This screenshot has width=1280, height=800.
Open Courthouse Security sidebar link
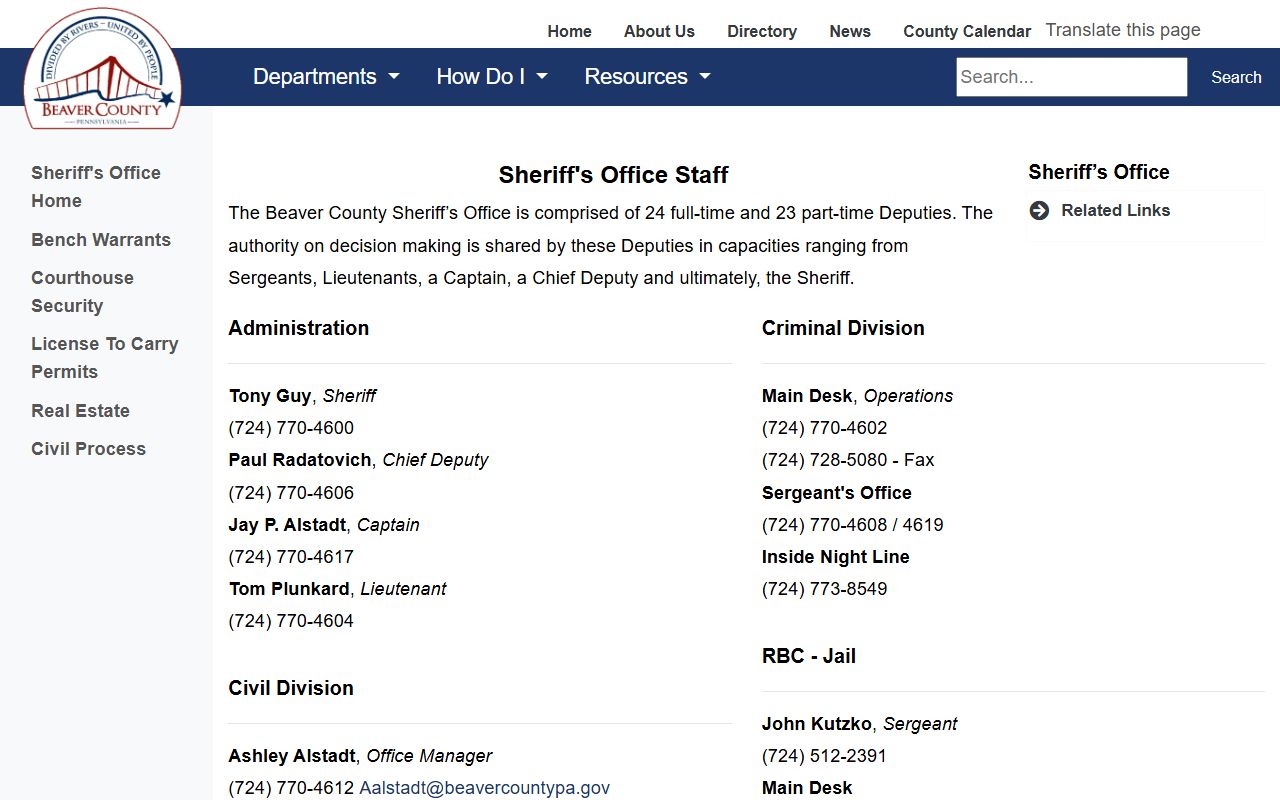(x=82, y=292)
